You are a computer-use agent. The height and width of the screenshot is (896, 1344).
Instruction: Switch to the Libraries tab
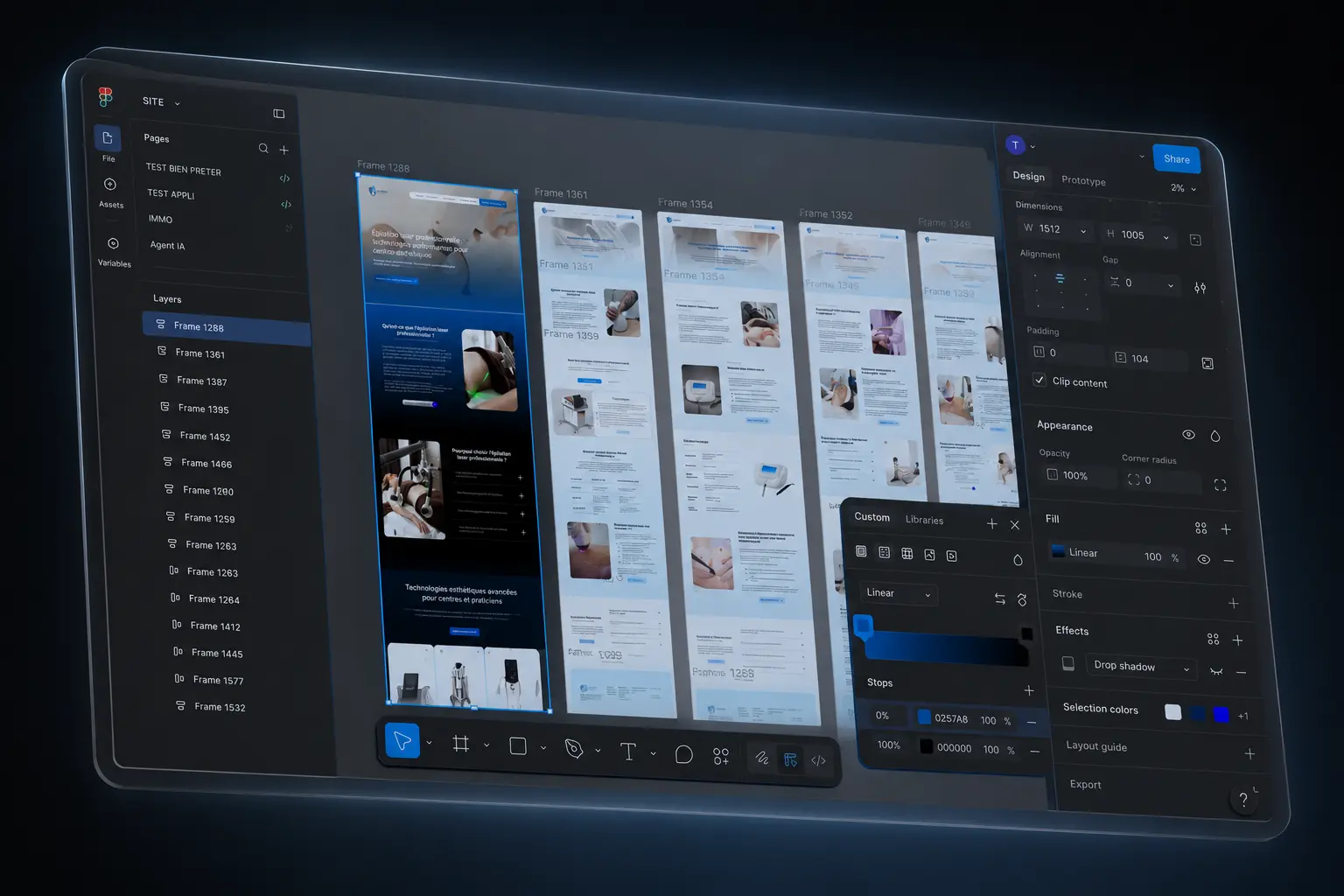(x=924, y=520)
